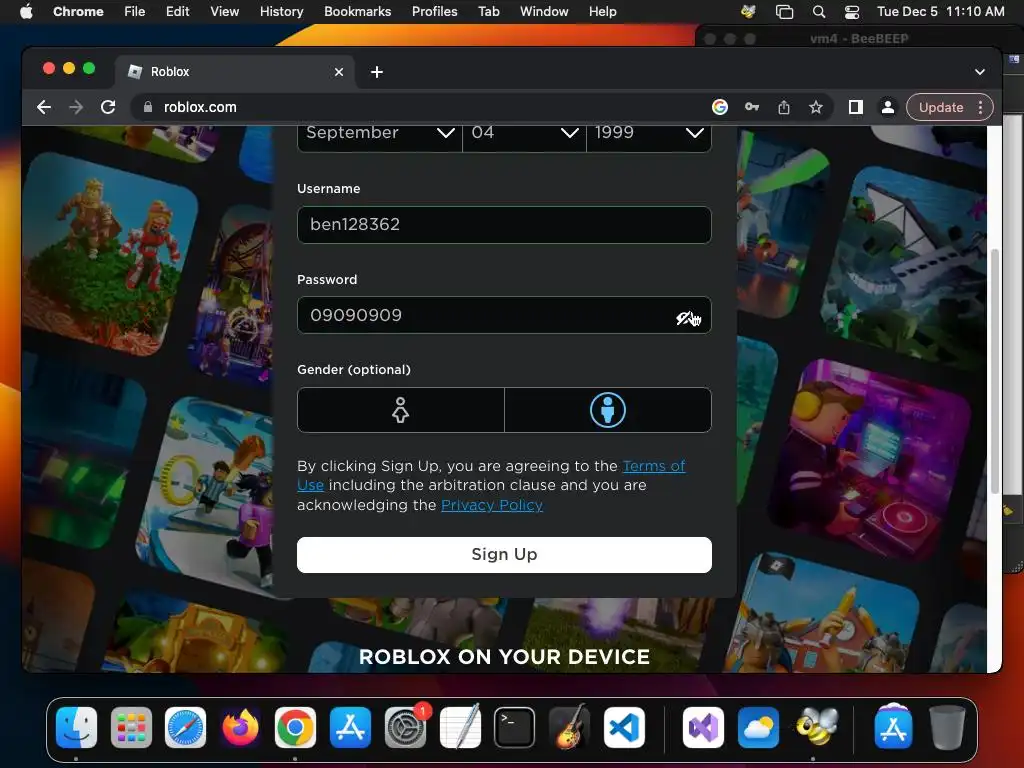Open Spotlight search in menu bar
Screen dimensions: 1024x768
[818, 11]
